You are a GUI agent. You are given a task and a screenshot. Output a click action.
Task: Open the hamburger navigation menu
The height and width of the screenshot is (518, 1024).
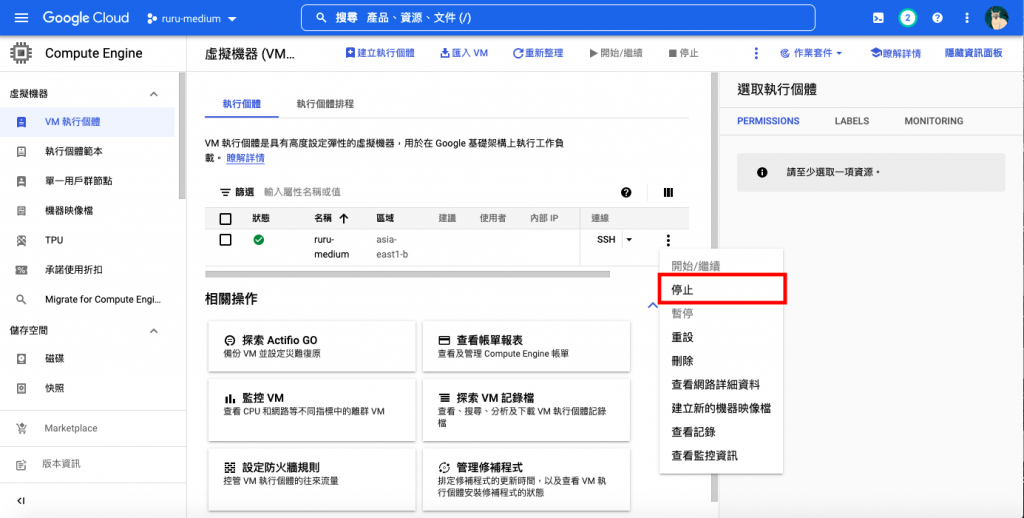tap(21, 18)
